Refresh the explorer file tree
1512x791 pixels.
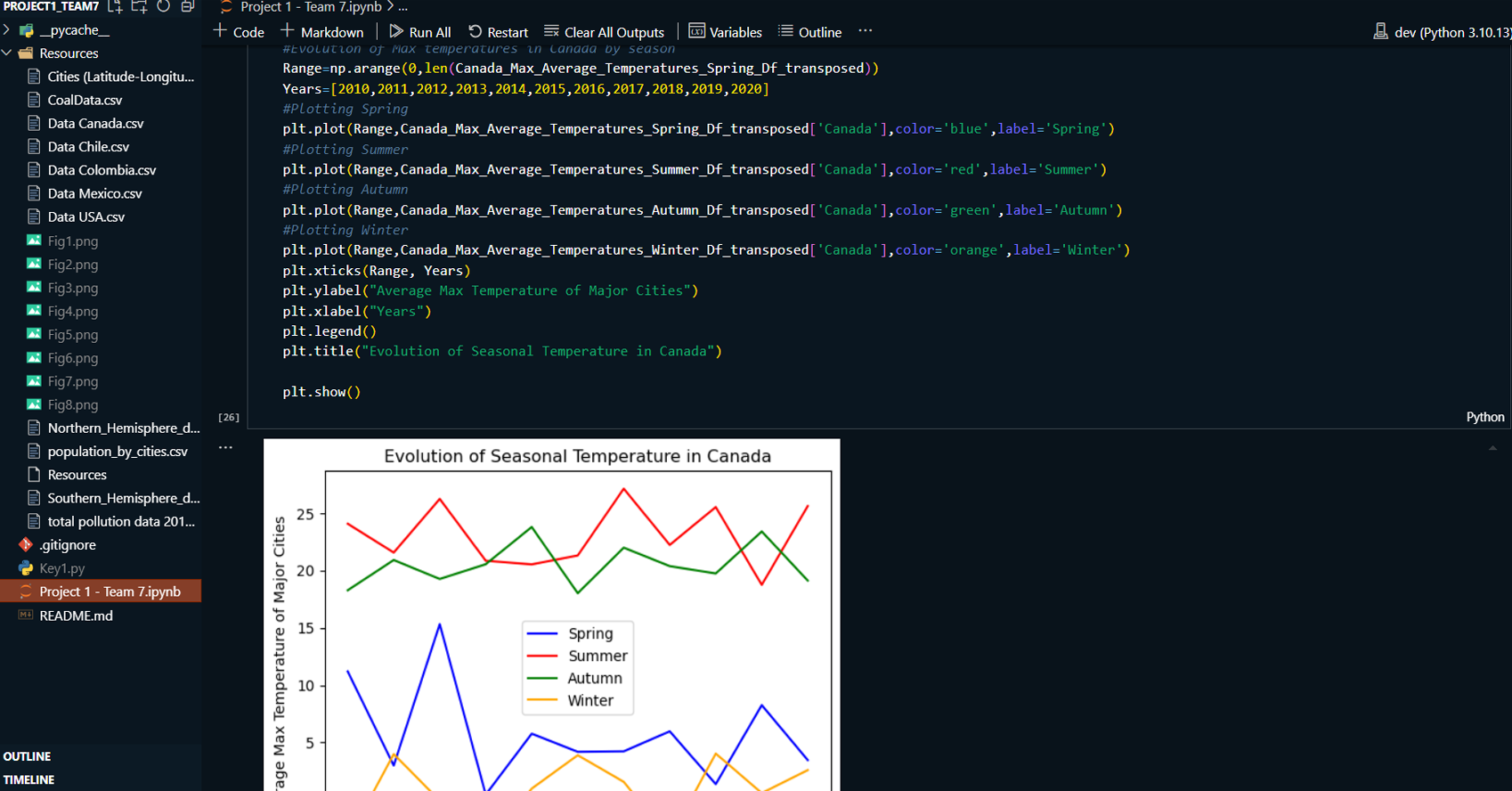[164, 6]
